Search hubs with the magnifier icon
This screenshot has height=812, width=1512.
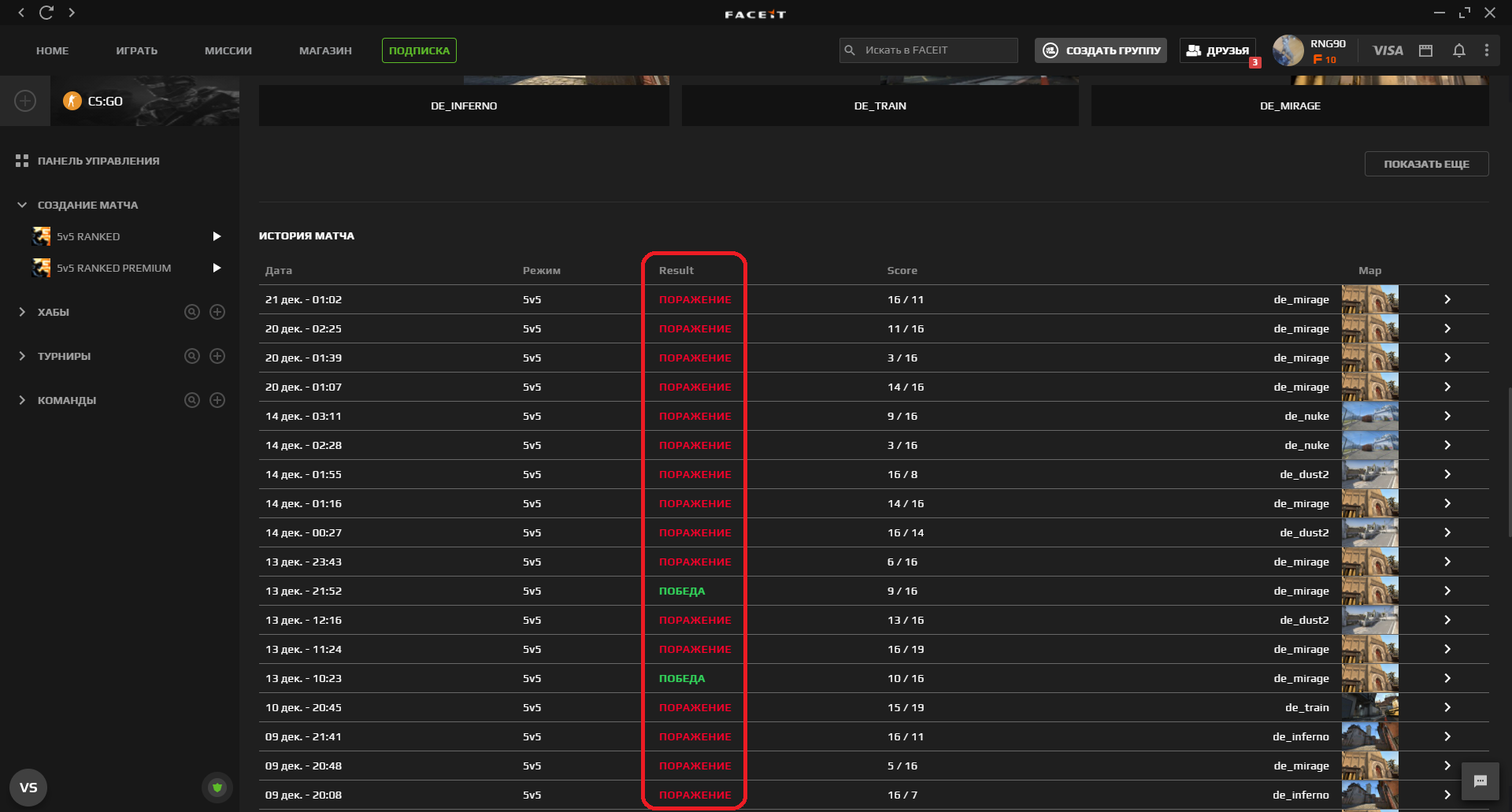[x=192, y=312]
